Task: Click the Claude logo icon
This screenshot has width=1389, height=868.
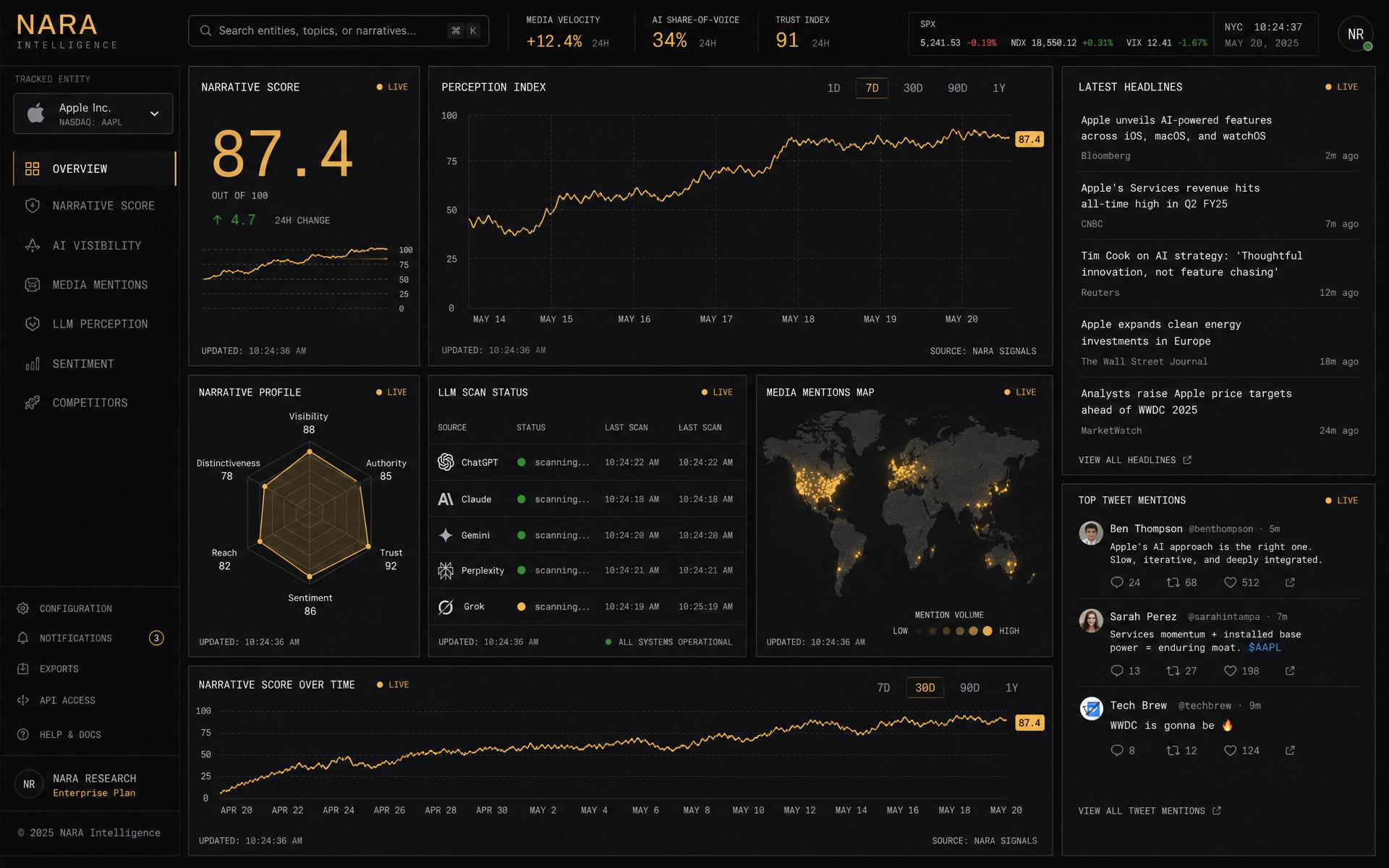Action: tap(446, 499)
